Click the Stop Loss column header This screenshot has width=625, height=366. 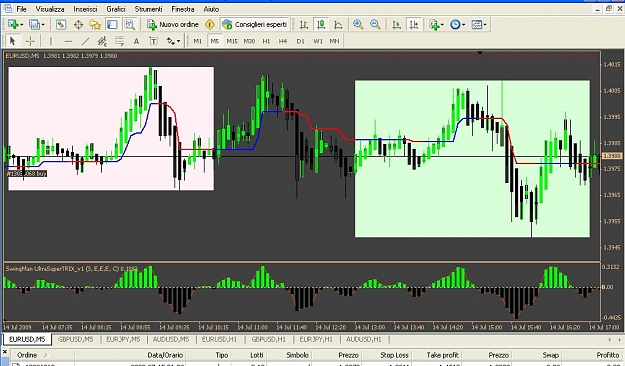click(x=387, y=355)
